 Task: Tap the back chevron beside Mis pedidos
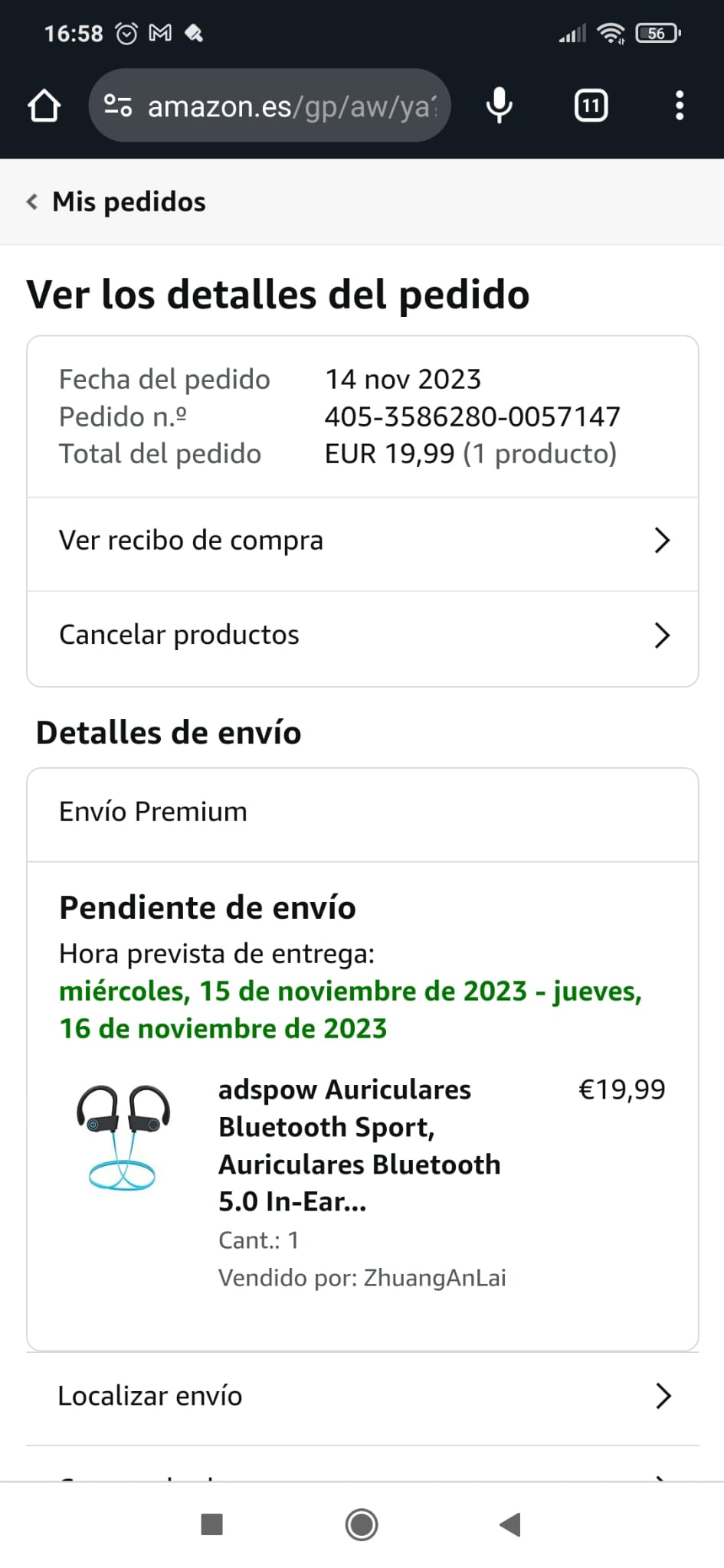pyautogui.click(x=32, y=202)
